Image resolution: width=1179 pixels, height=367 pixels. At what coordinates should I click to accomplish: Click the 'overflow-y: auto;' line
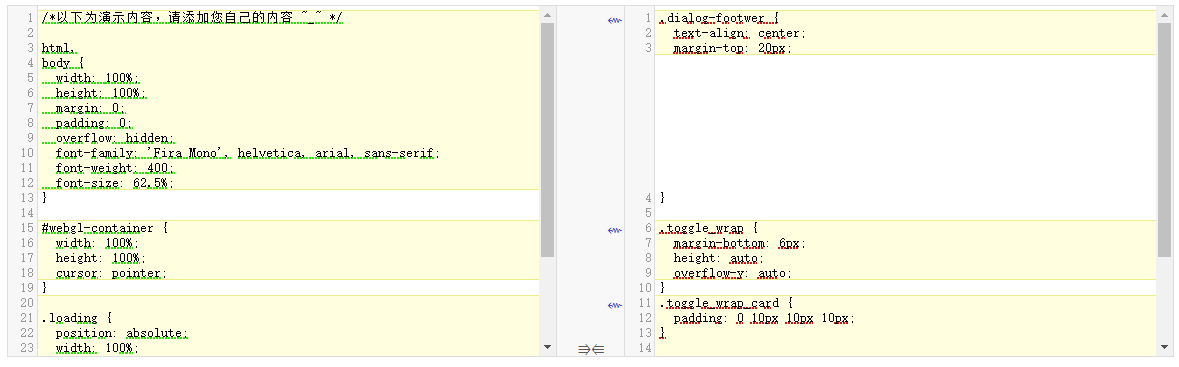(733, 273)
